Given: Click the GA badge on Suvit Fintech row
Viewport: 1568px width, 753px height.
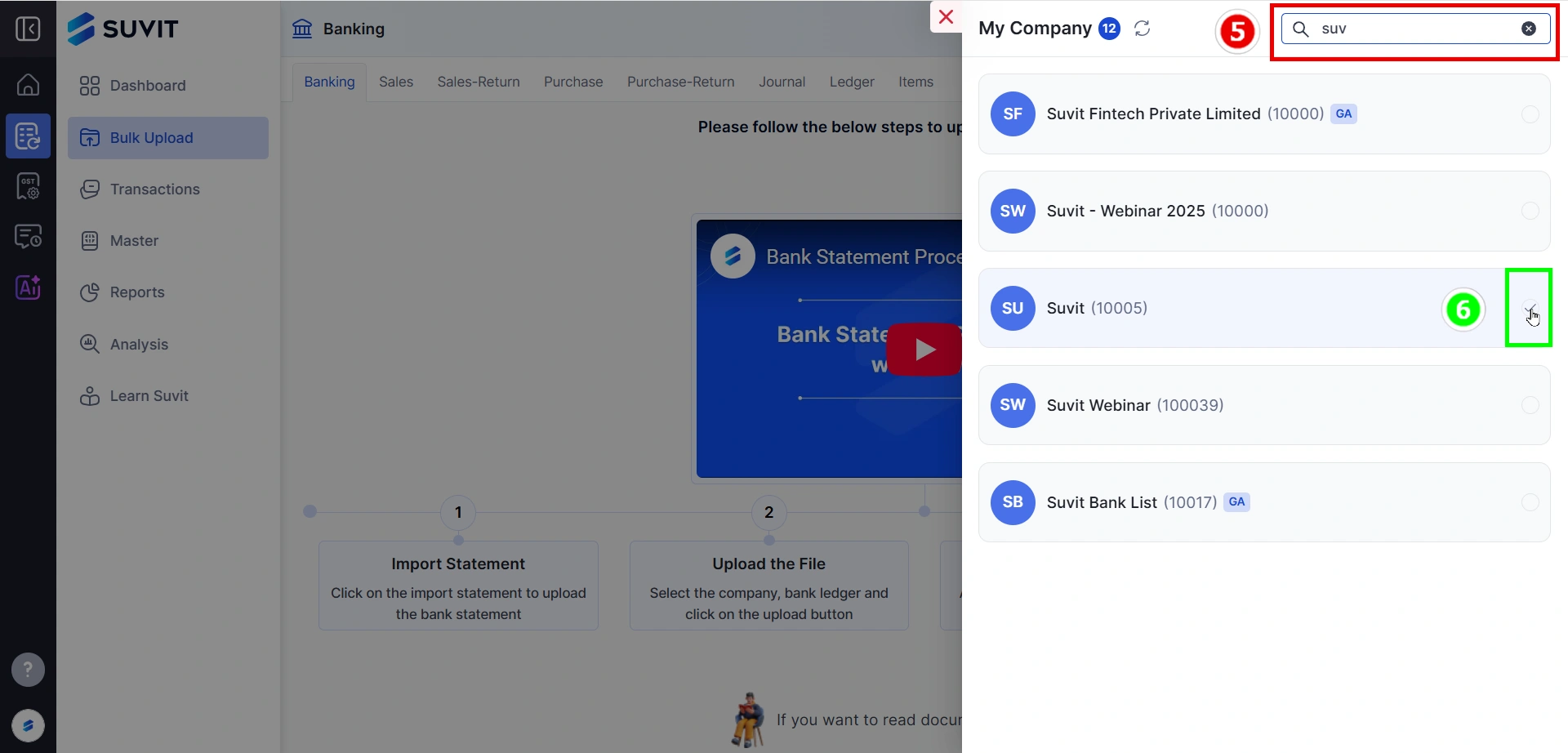Looking at the screenshot, I should [1343, 114].
